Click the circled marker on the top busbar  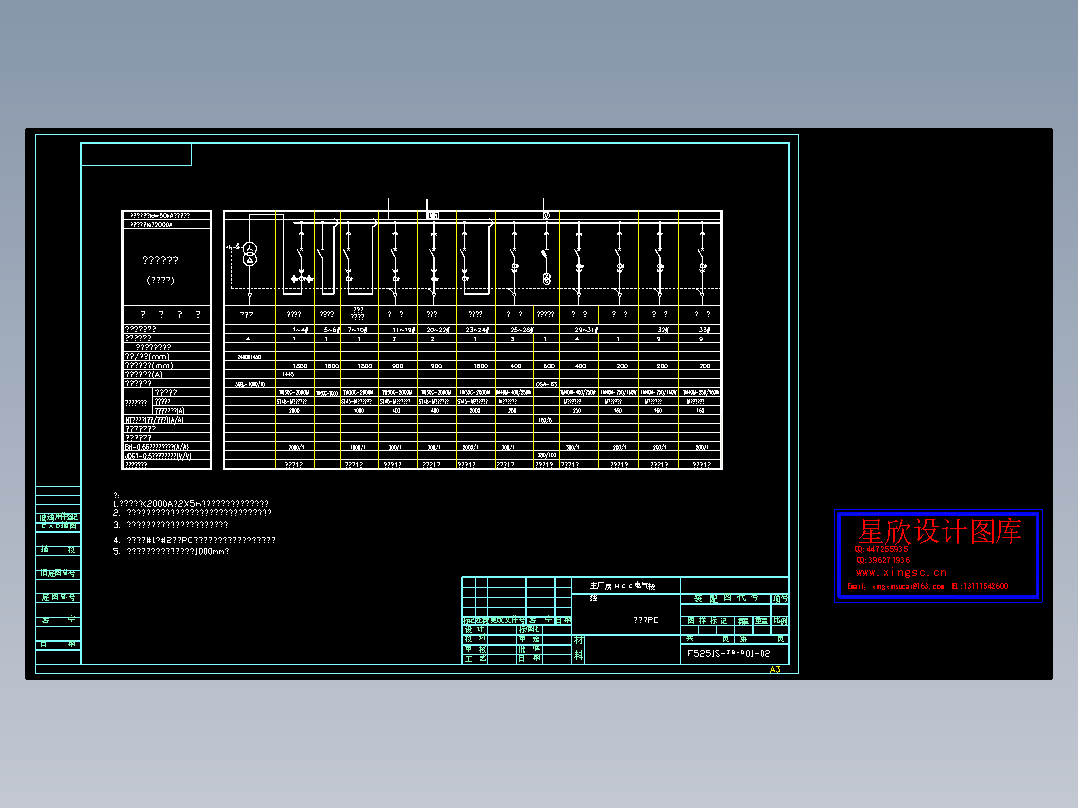tap(546, 214)
